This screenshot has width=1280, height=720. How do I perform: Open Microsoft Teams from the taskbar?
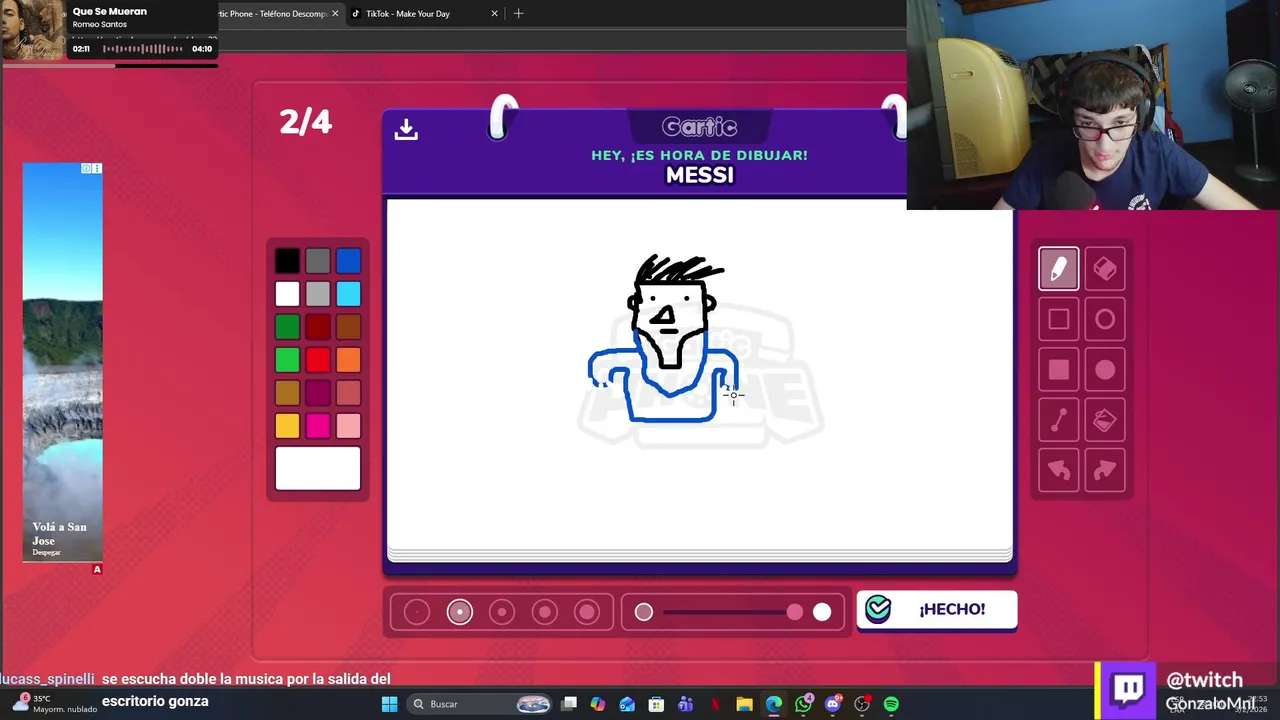click(685, 704)
